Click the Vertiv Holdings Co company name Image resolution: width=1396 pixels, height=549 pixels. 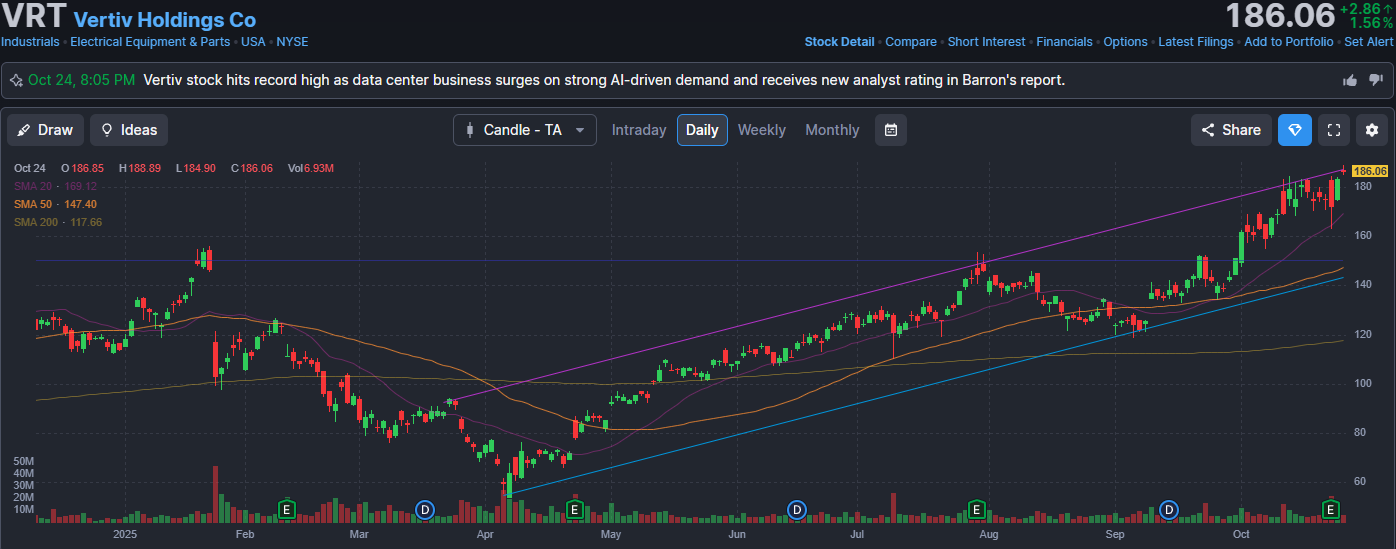click(165, 20)
